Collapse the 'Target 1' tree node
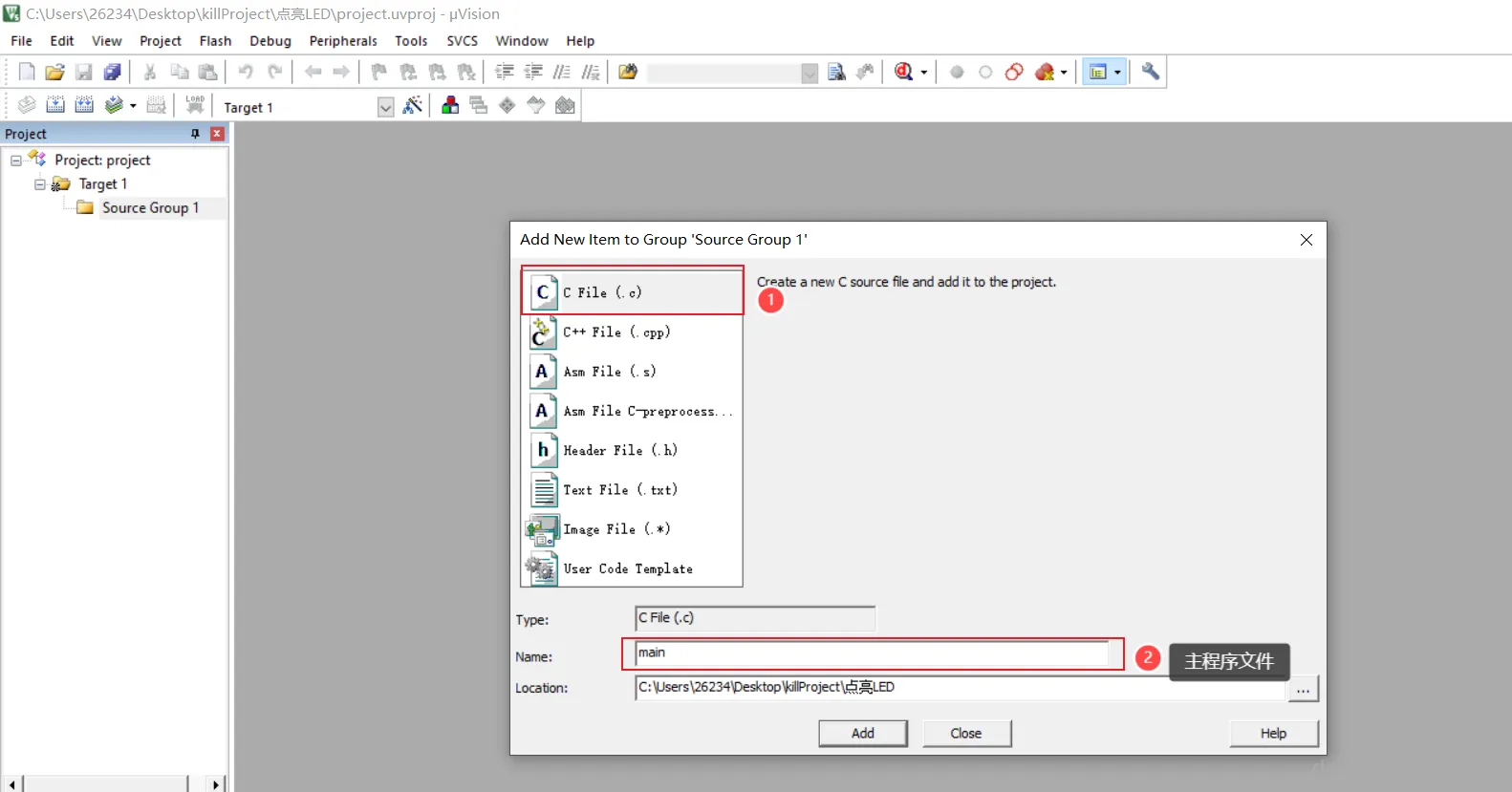Screen dimensions: 1512x792 (40, 184)
